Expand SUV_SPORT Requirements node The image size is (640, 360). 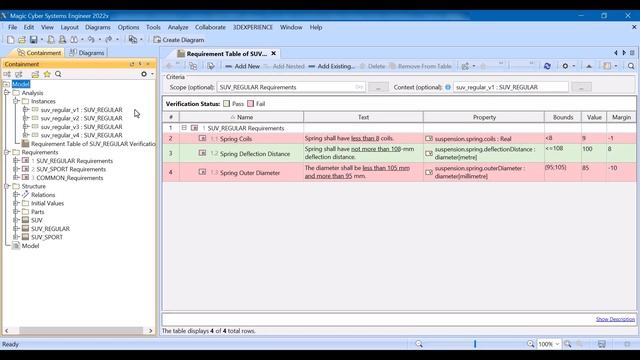coord(16,169)
